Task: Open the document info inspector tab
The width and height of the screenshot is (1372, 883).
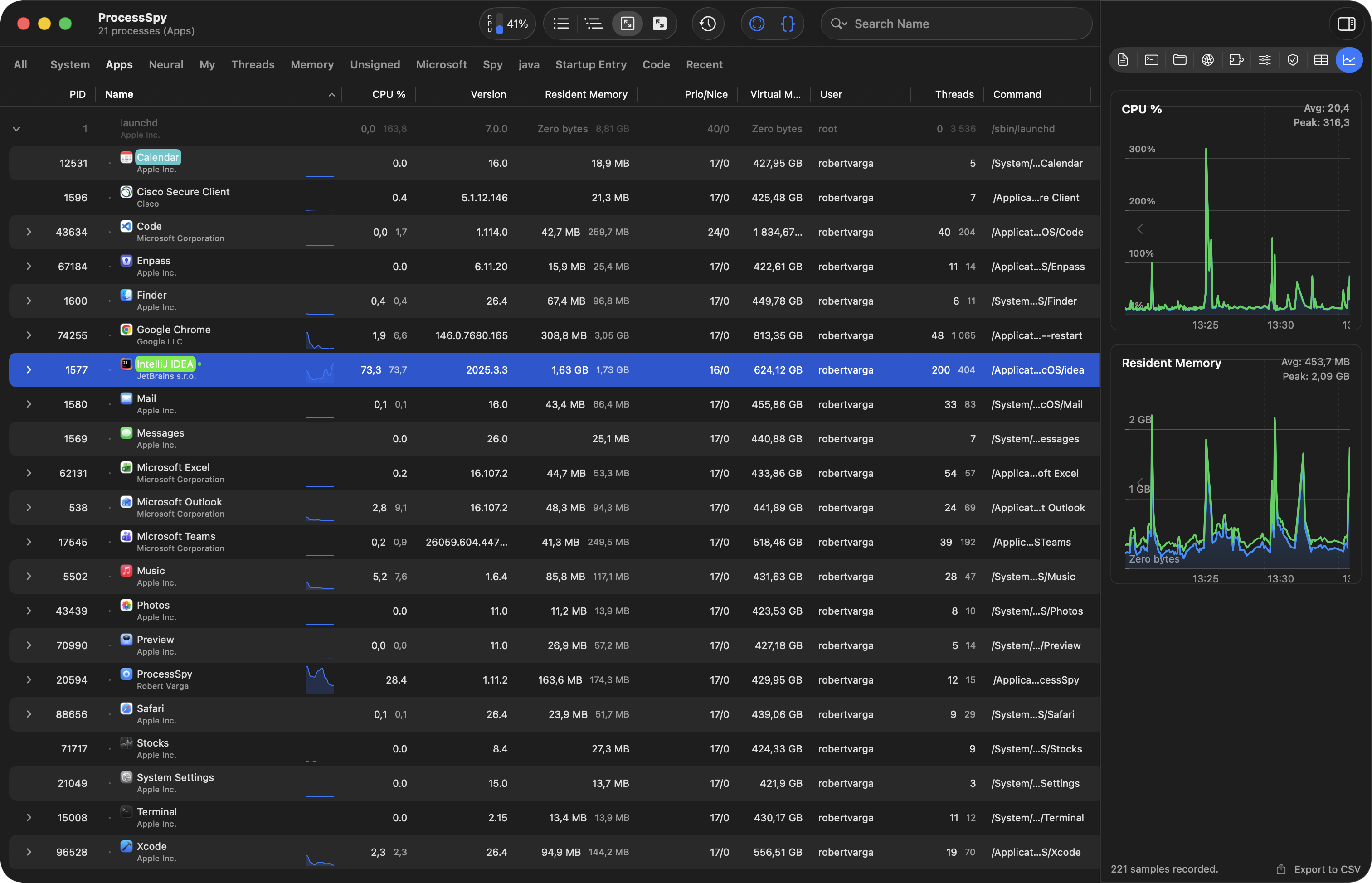Action: tap(1123, 60)
